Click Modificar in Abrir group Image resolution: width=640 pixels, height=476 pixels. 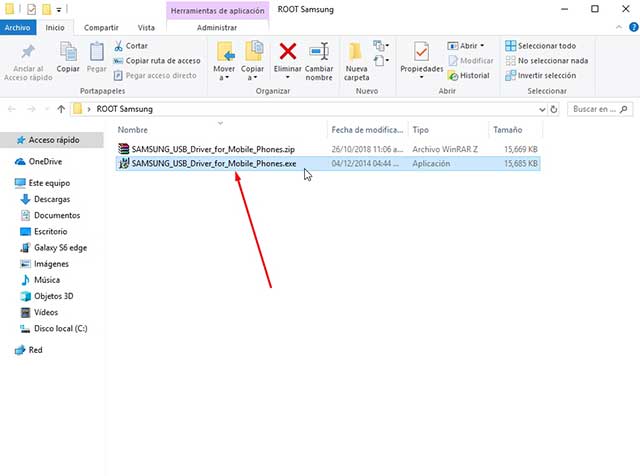point(471,61)
